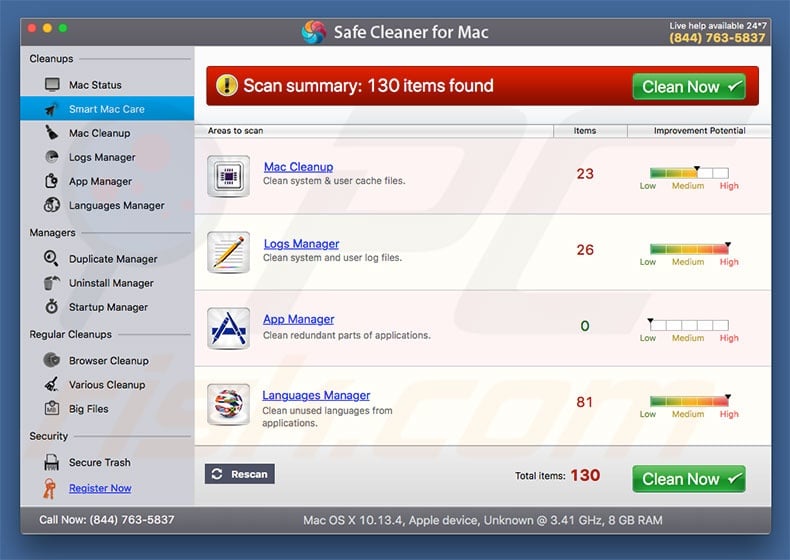Open Mac Cleanup from the sidebar
The height and width of the screenshot is (560, 790).
point(107,133)
